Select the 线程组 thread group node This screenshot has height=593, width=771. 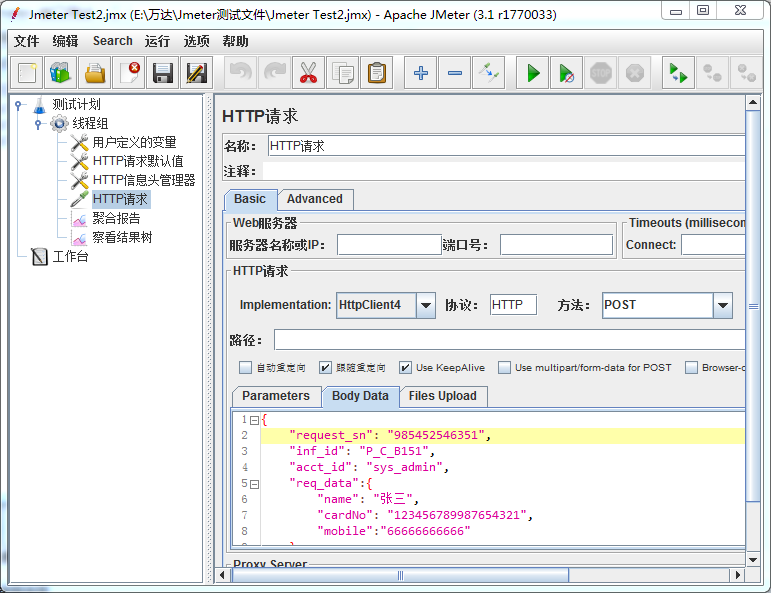tap(90, 123)
